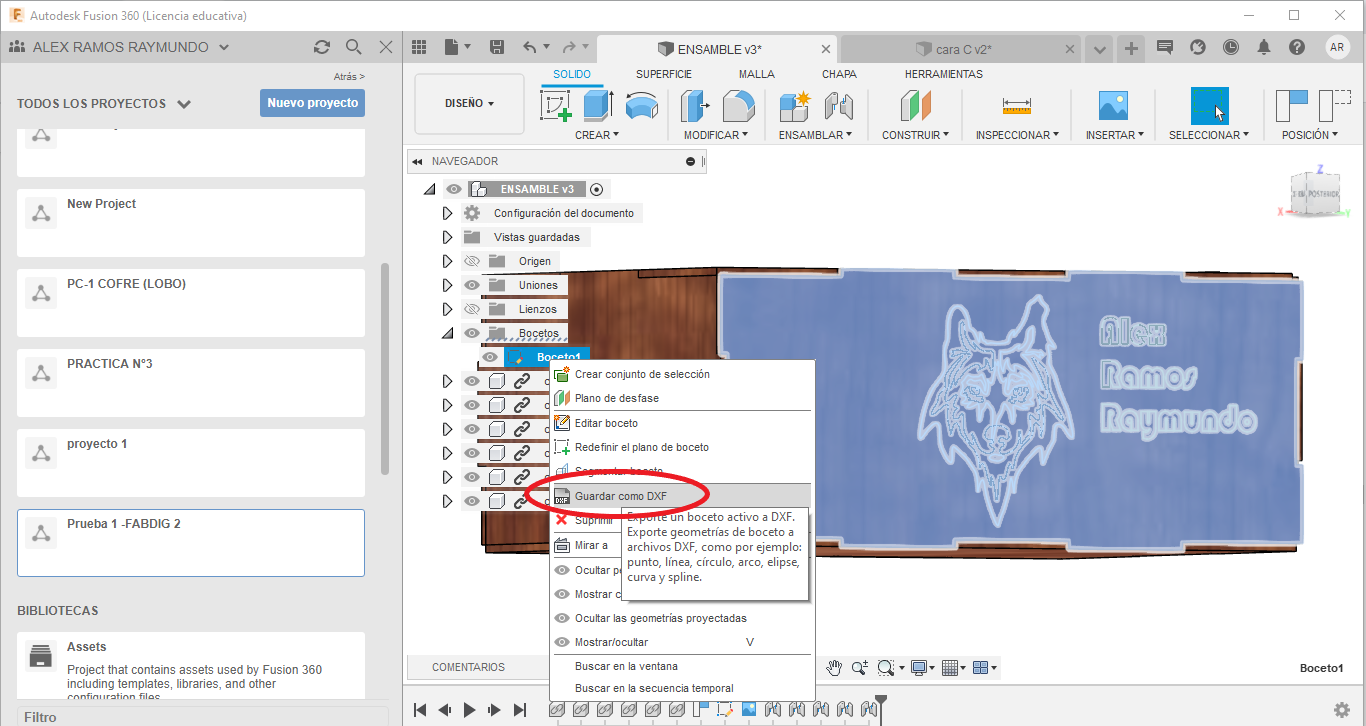Click the Measure ruler icon
Image resolution: width=1366 pixels, height=726 pixels.
pos(1017,106)
